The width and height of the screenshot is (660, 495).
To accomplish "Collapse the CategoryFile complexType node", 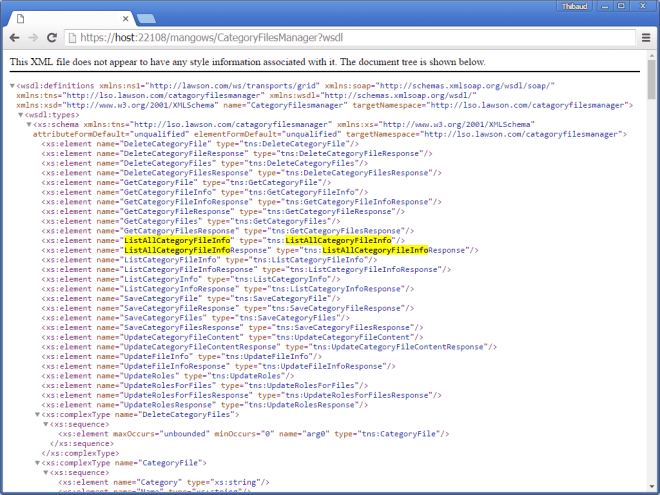I will pos(37,462).
